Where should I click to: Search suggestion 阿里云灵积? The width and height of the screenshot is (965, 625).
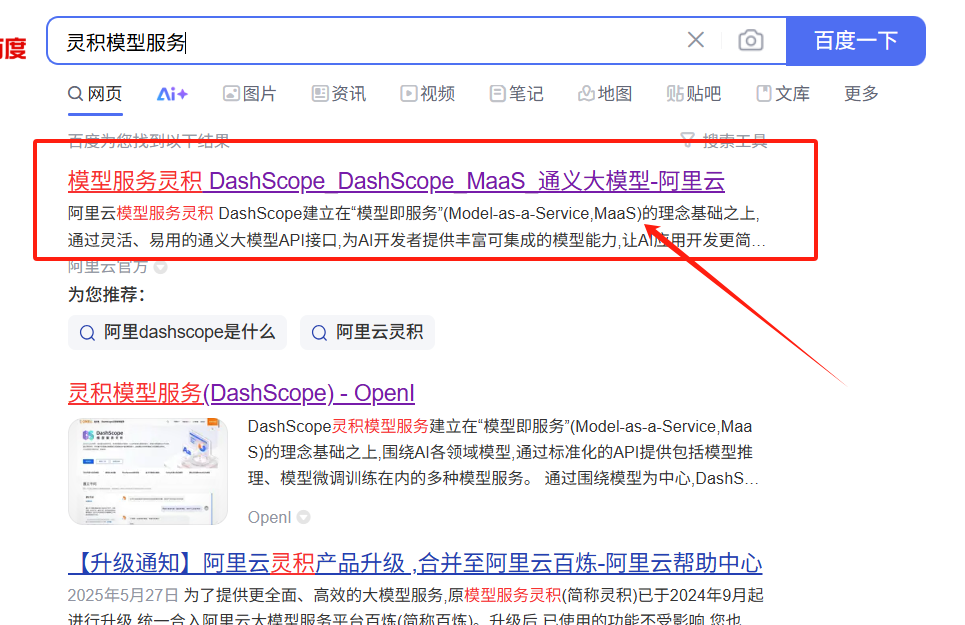pyautogui.click(x=367, y=332)
